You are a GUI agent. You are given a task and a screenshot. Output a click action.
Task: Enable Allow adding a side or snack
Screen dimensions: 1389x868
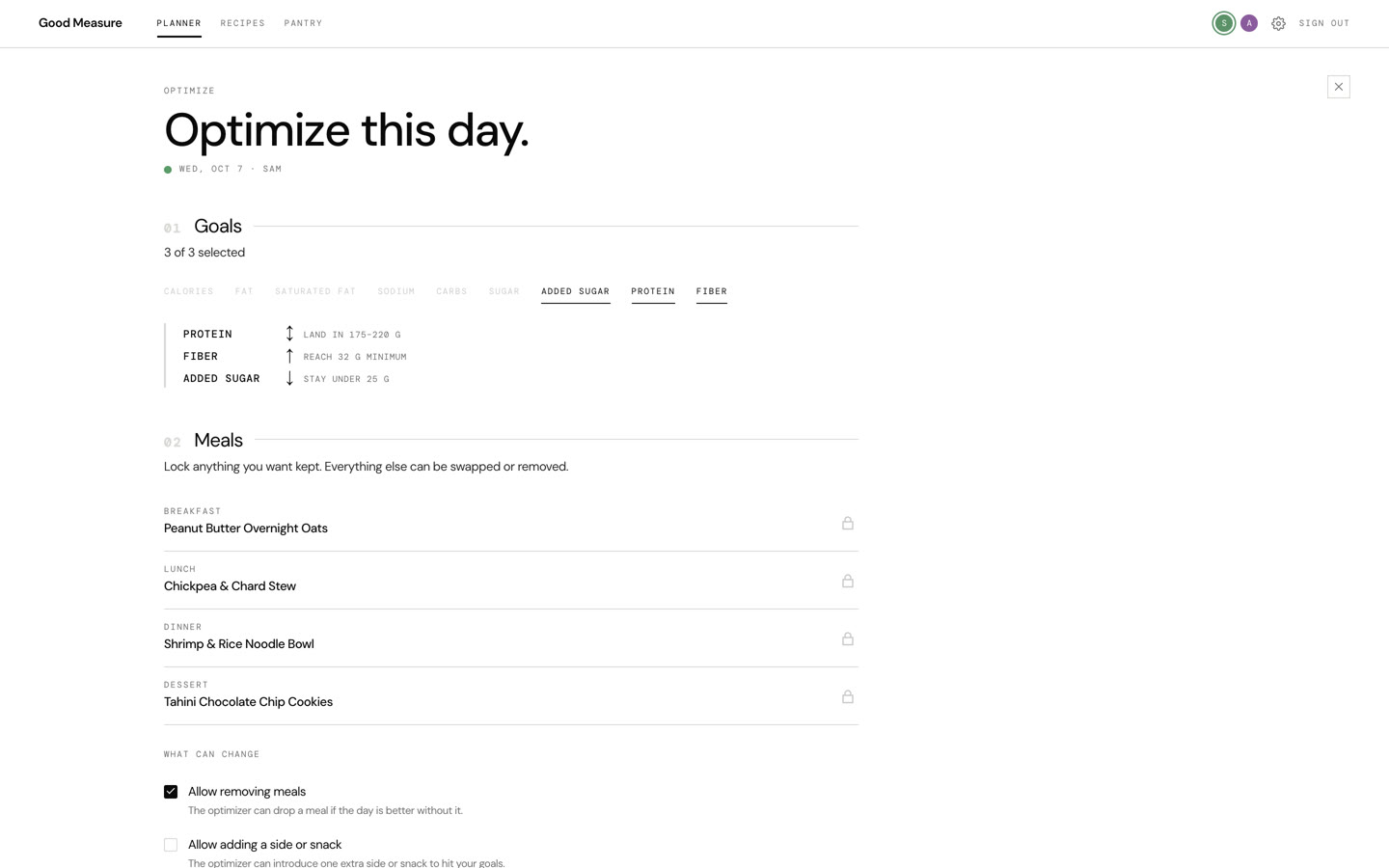(171, 845)
